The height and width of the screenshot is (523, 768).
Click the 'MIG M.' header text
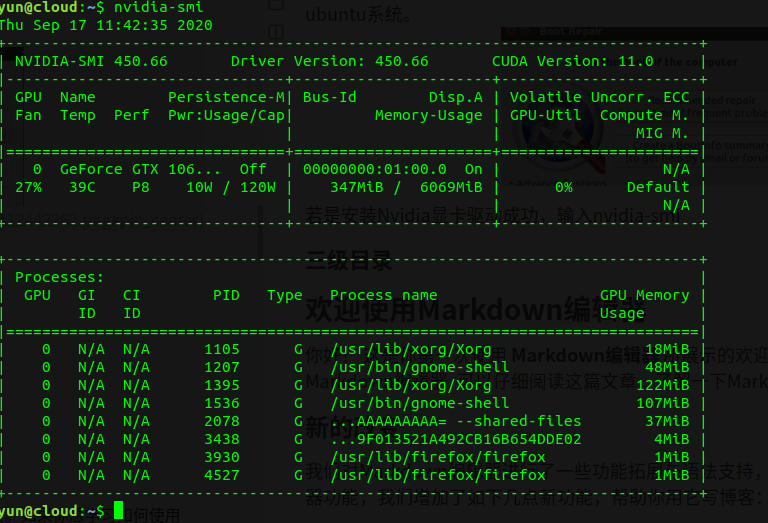pos(662,133)
